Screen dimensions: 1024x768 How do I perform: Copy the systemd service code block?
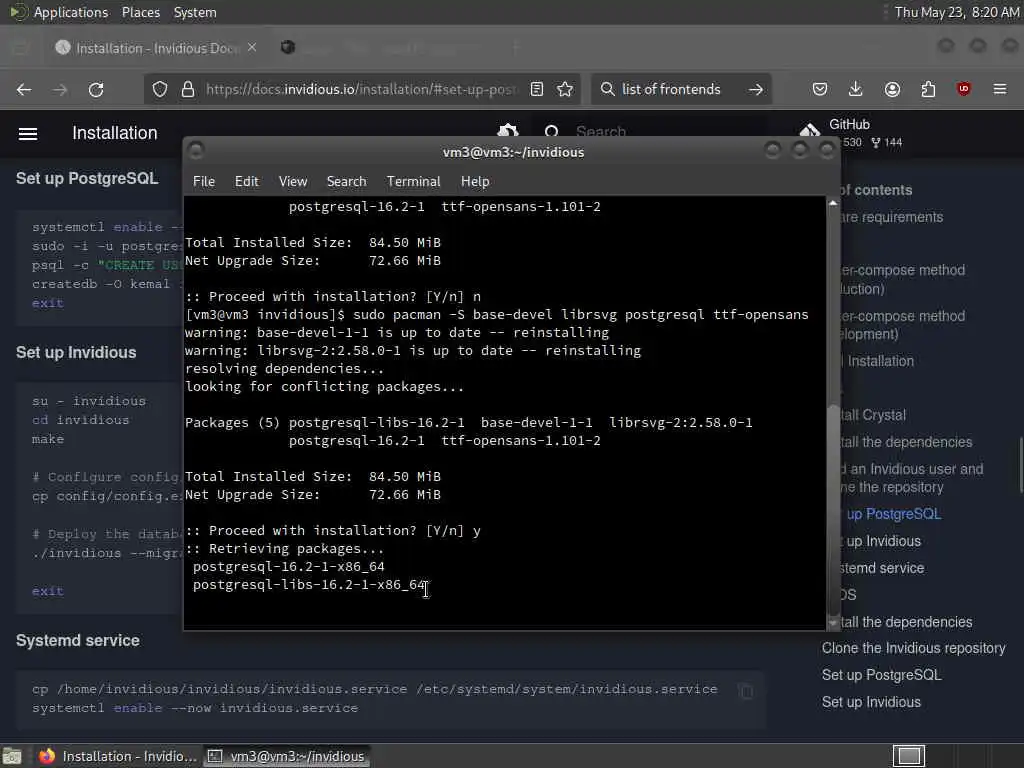(x=746, y=691)
